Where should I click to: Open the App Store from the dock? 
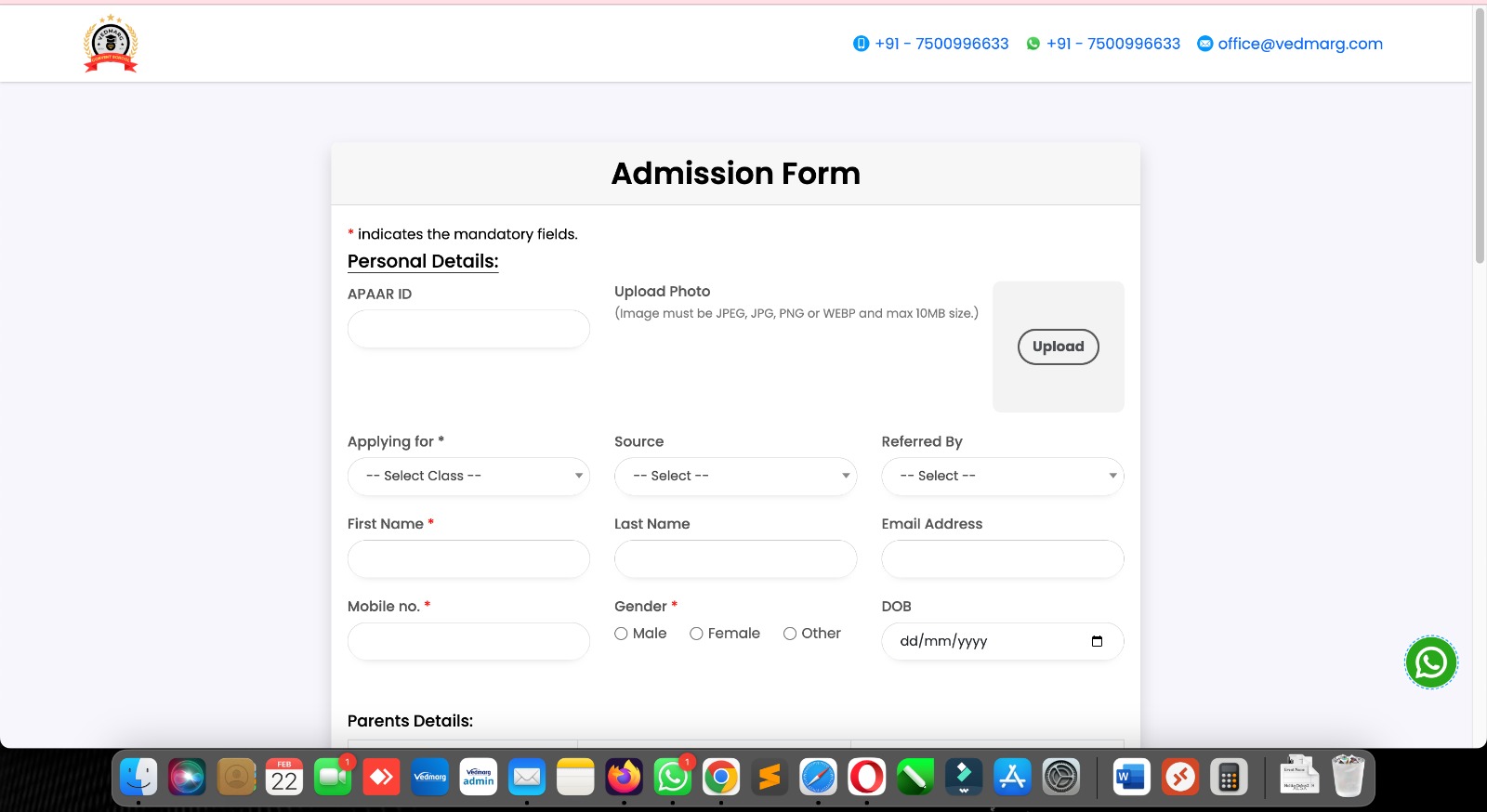(1012, 777)
